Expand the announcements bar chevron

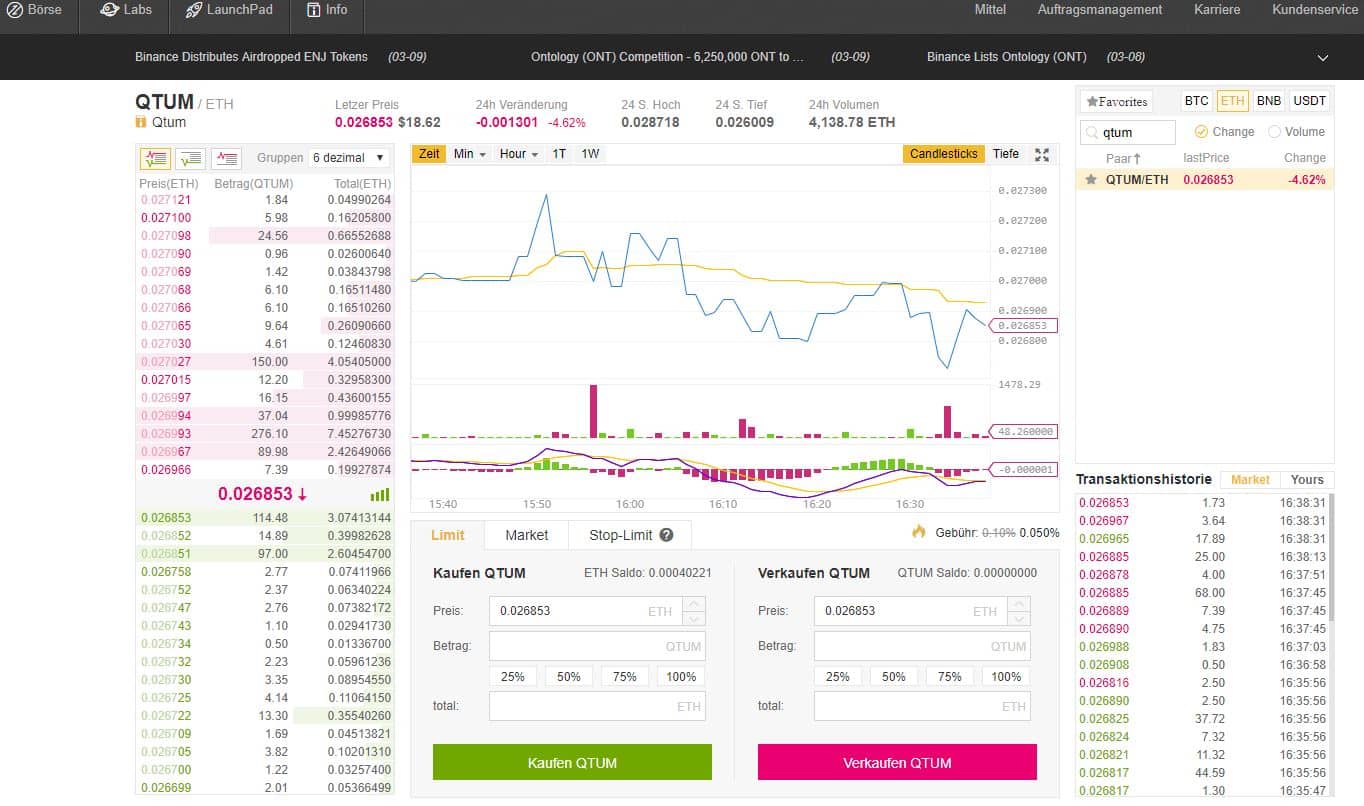(x=1323, y=58)
